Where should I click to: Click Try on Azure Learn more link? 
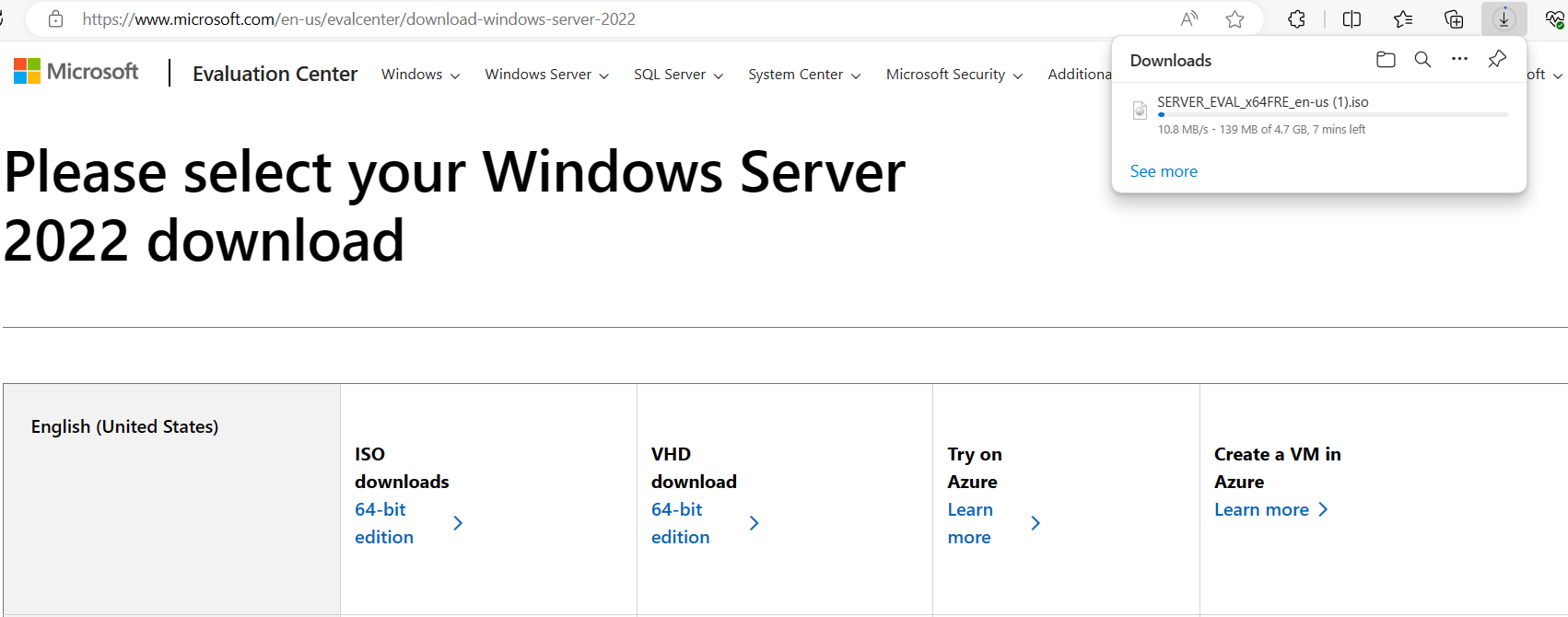point(970,523)
